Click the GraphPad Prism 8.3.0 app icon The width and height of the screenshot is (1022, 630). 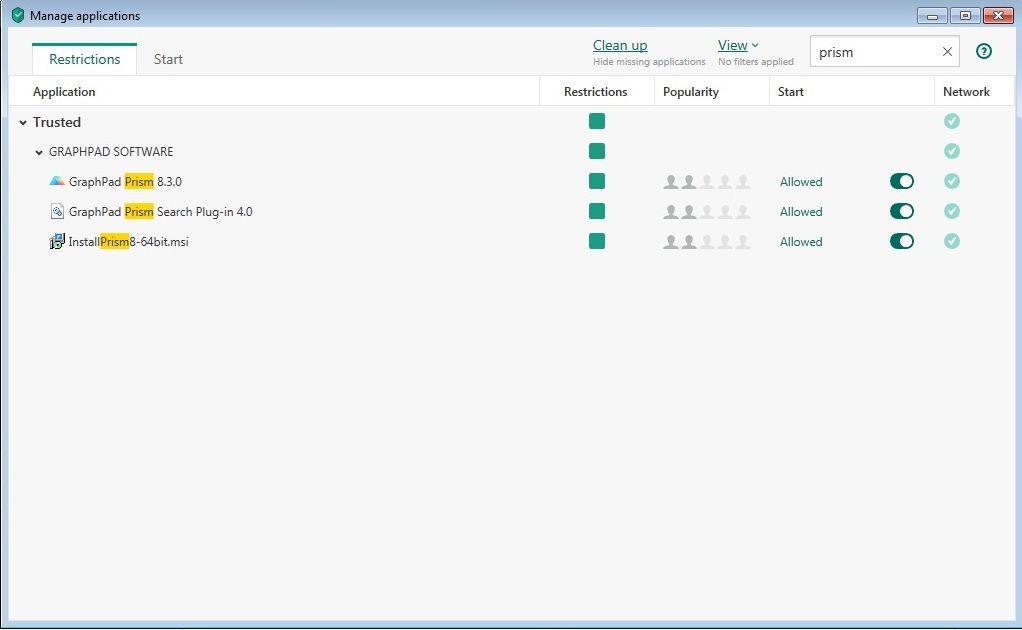pos(57,181)
